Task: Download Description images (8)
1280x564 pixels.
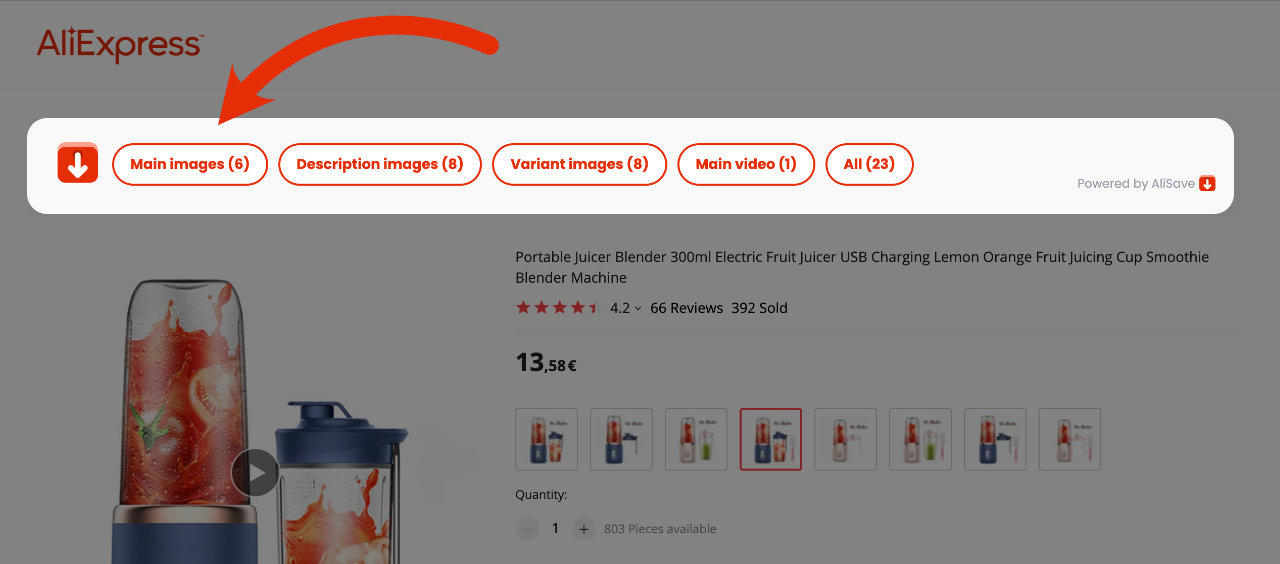Action: [x=380, y=164]
